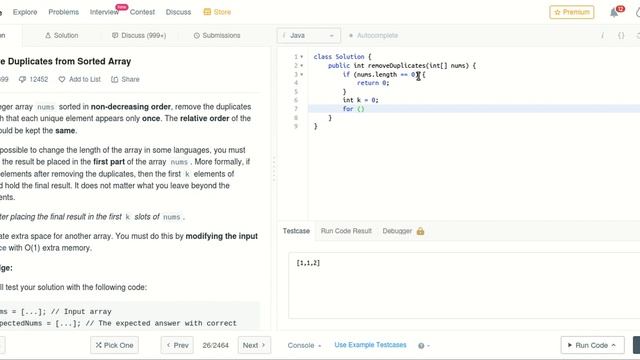Click the curly braces format icon
Image resolution: width=640 pixels, height=360 pixels.
pos(621,36)
